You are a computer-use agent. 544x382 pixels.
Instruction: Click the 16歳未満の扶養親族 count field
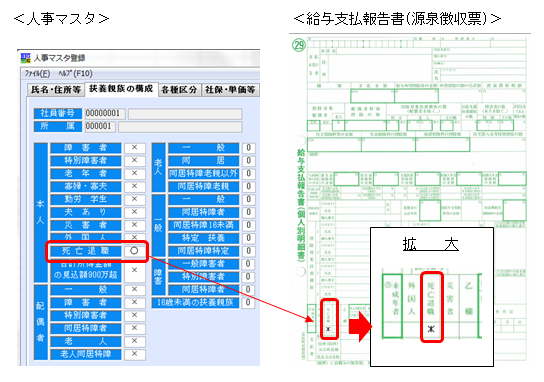(x=248, y=302)
